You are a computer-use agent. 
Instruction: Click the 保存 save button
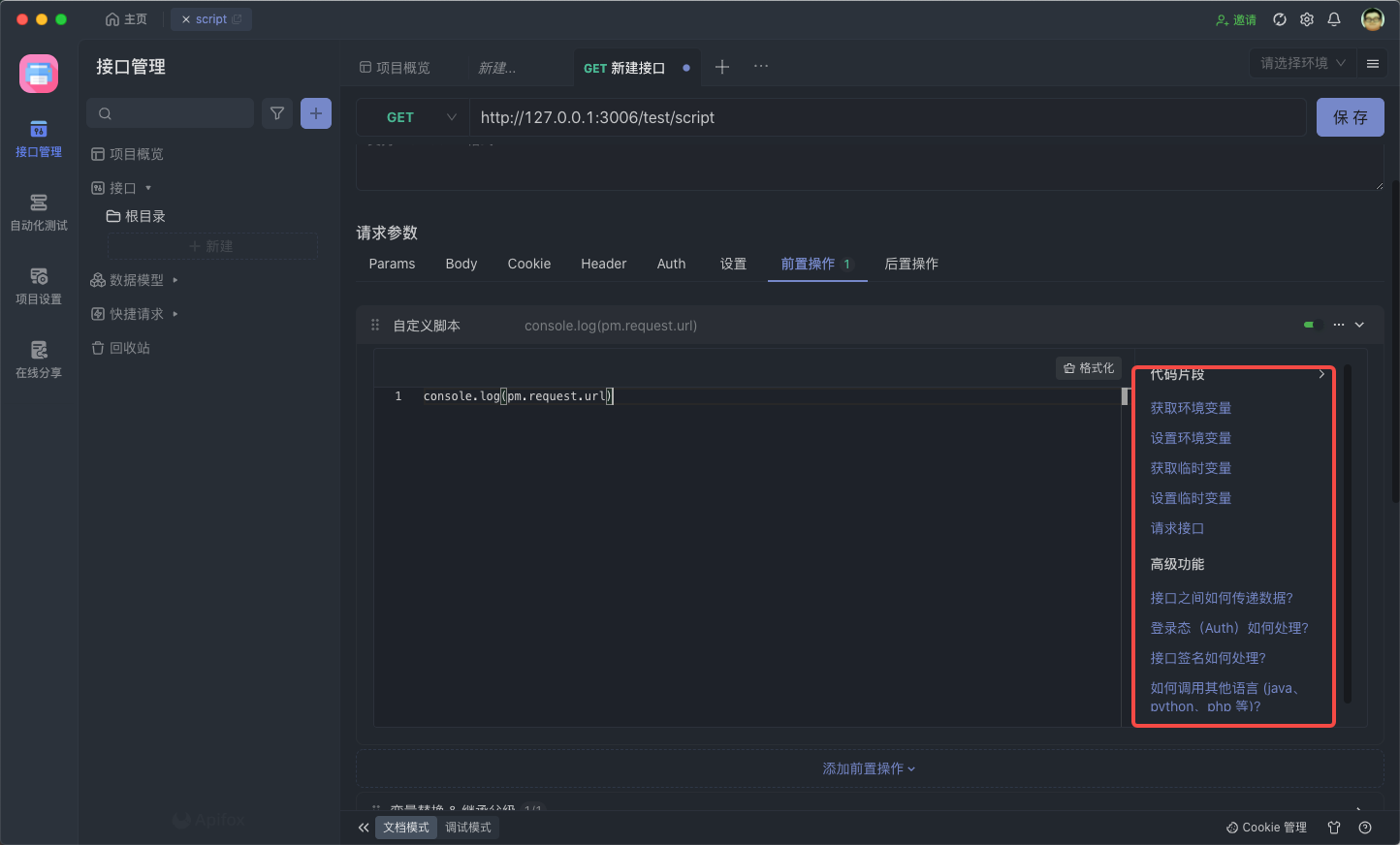[x=1350, y=116]
